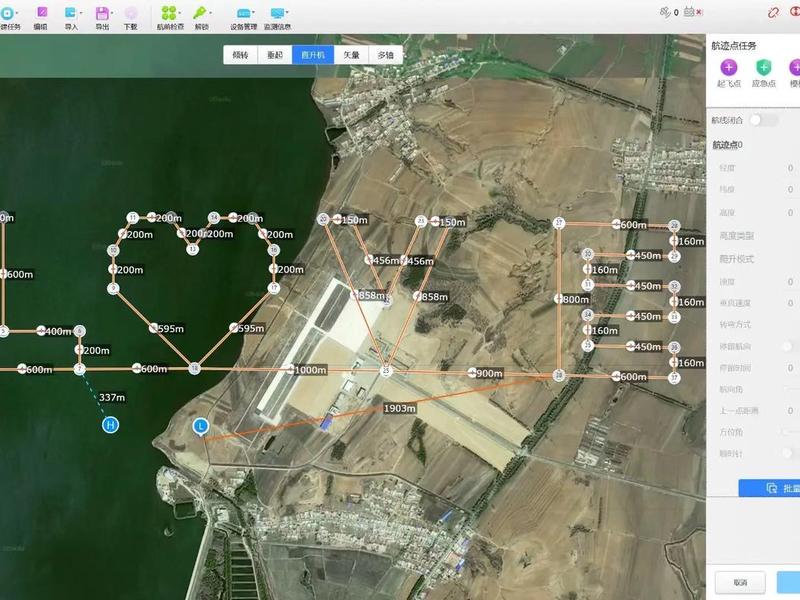Switch to the 倾转 aircraft tab

pos(240,55)
